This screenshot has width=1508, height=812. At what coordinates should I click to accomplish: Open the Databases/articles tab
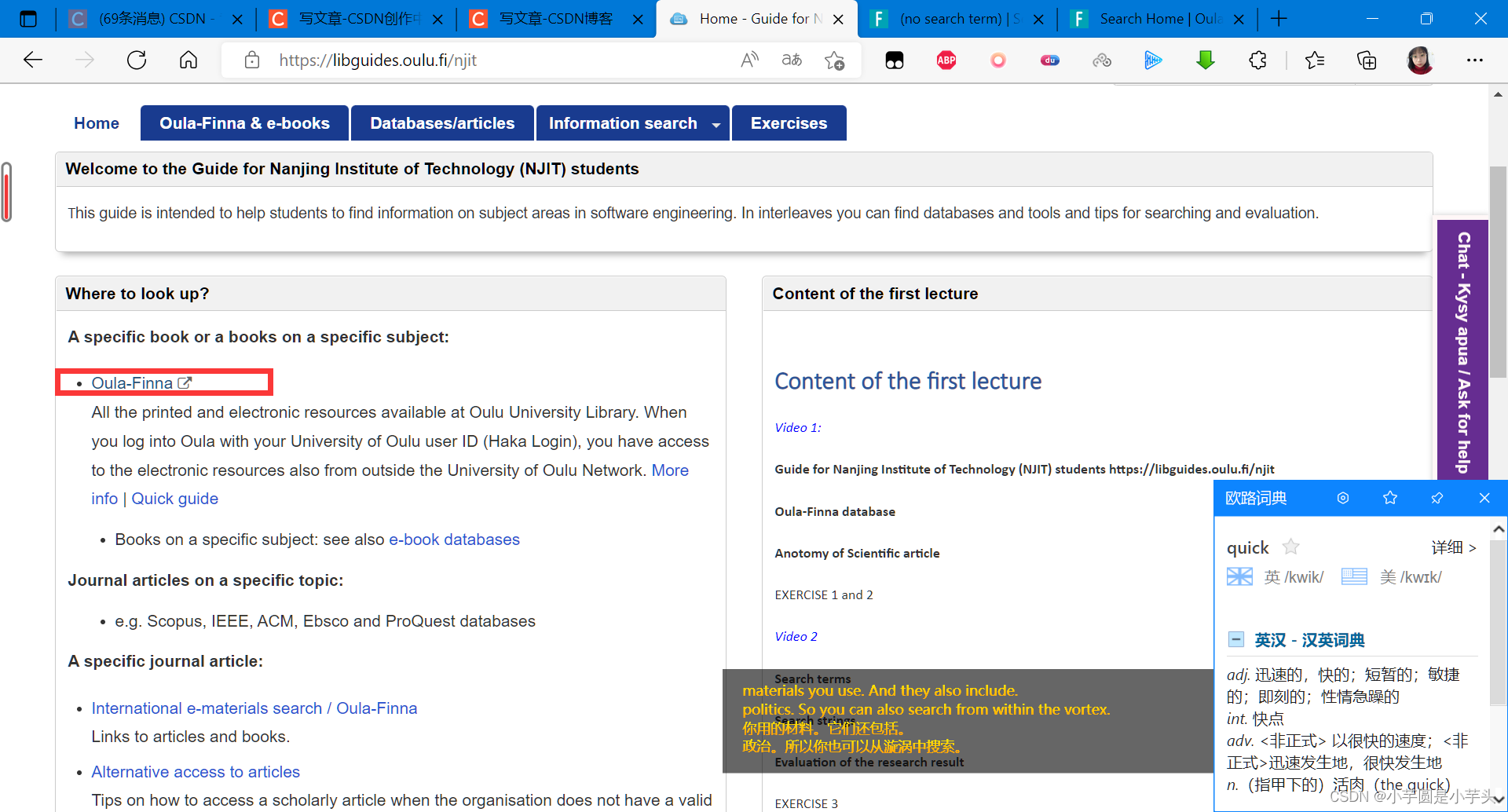(x=442, y=123)
